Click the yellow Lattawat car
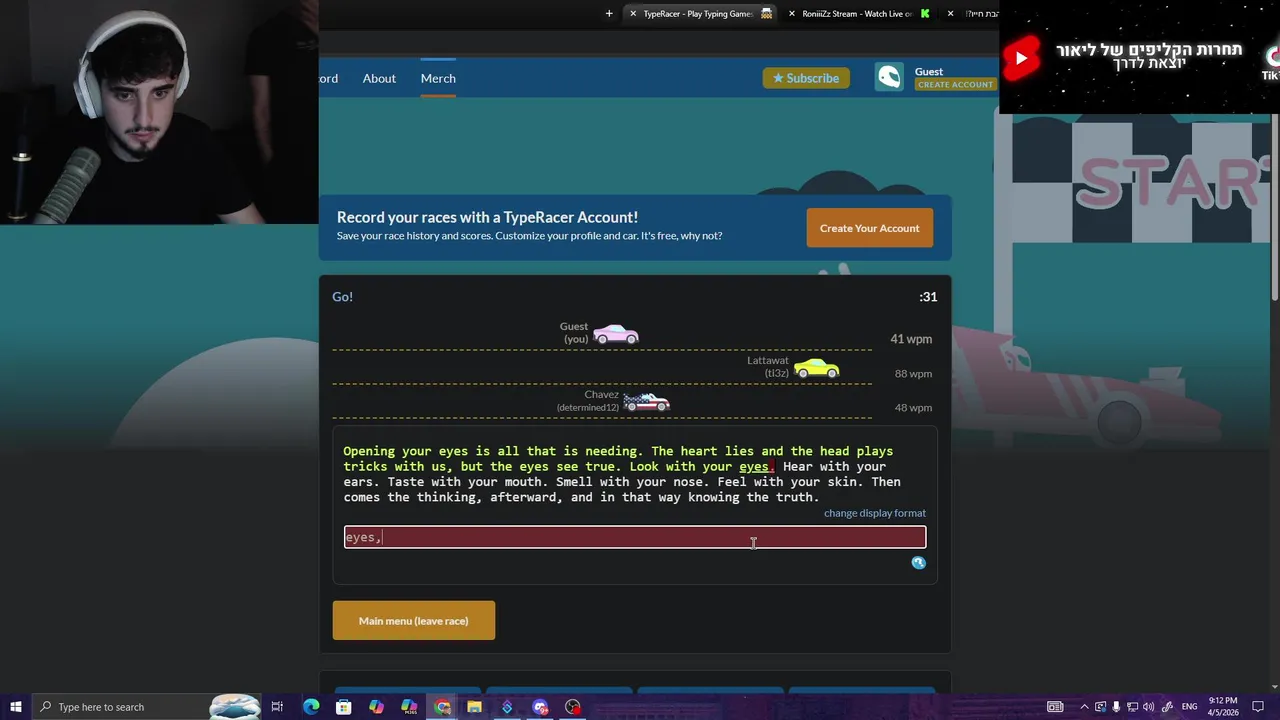Screen dimensions: 1280x720 click(817, 368)
